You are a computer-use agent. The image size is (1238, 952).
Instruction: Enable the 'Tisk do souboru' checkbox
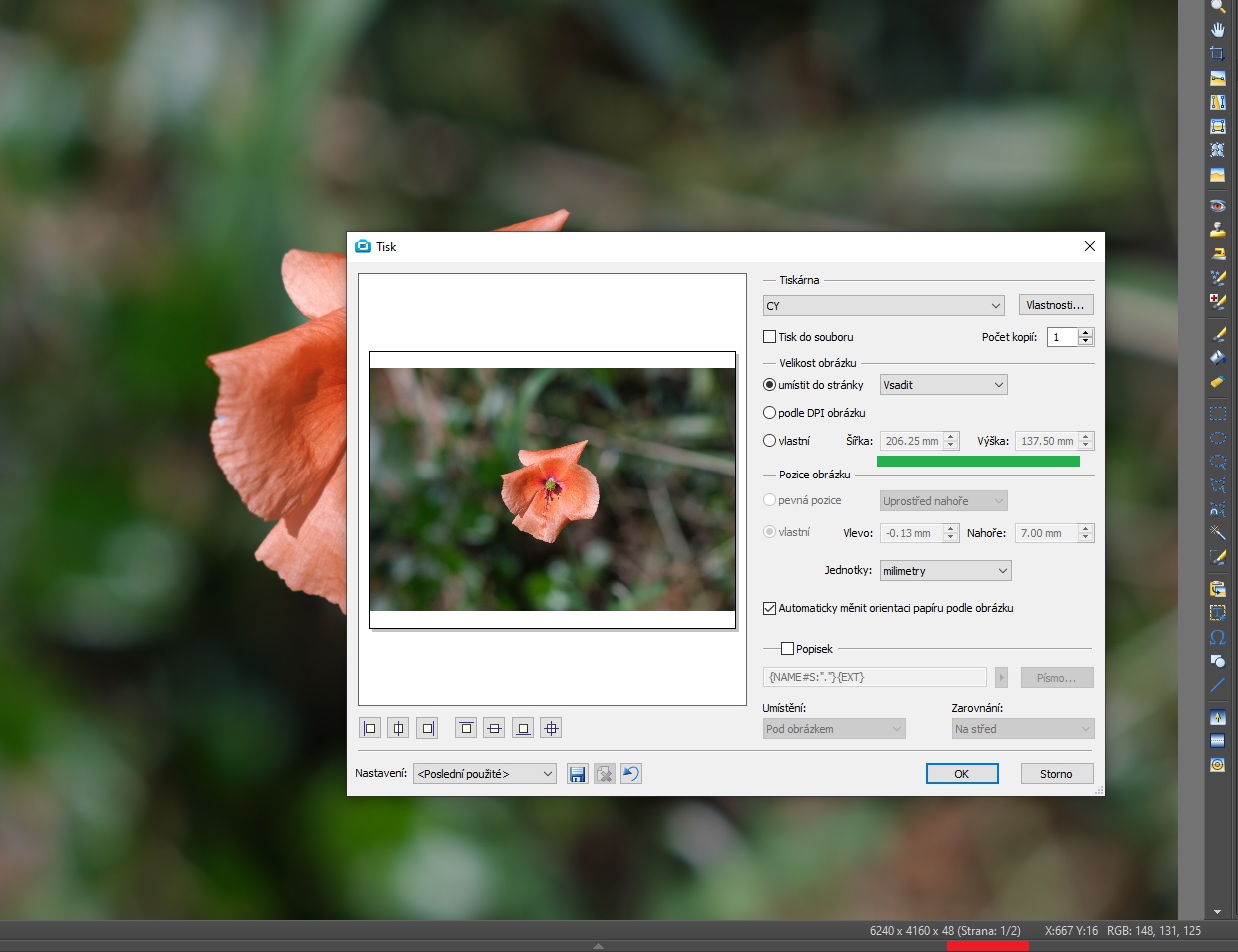(x=770, y=337)
